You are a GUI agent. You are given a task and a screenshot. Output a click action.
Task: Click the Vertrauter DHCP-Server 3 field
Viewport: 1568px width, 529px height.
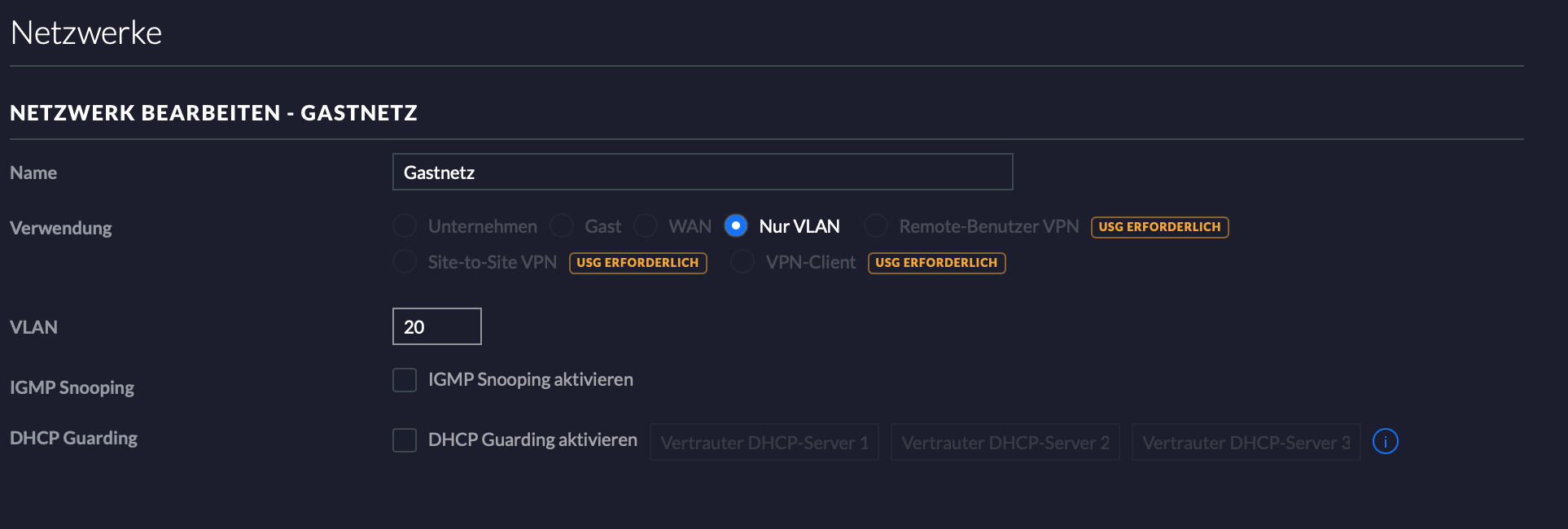[x=1246, y=442]
